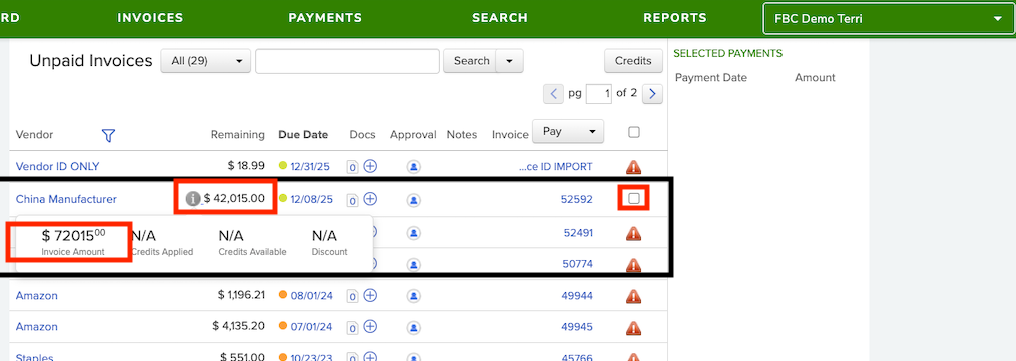Open the SEARCH tab
The height and width of the screenshot is (361, 1016).
(x=500, y=17)
